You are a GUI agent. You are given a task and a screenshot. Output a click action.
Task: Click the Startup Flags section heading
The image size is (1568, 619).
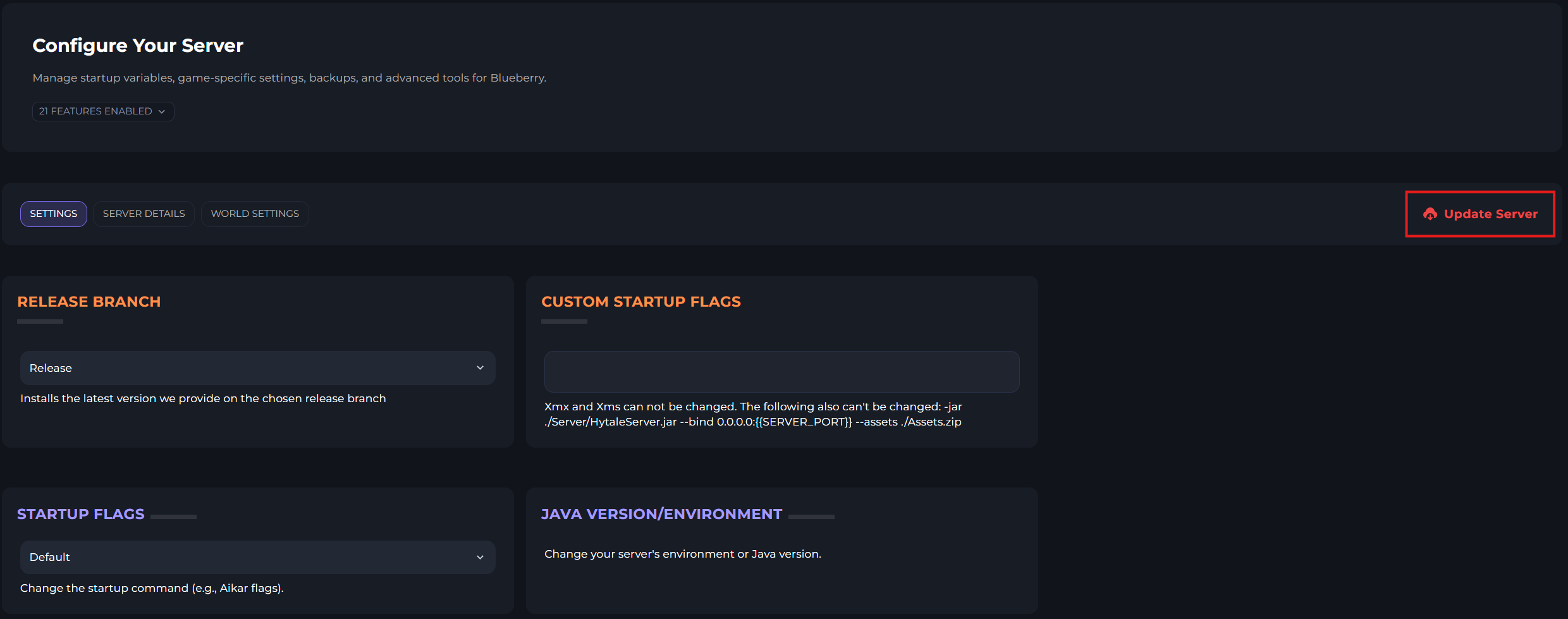tap(81, 514)
